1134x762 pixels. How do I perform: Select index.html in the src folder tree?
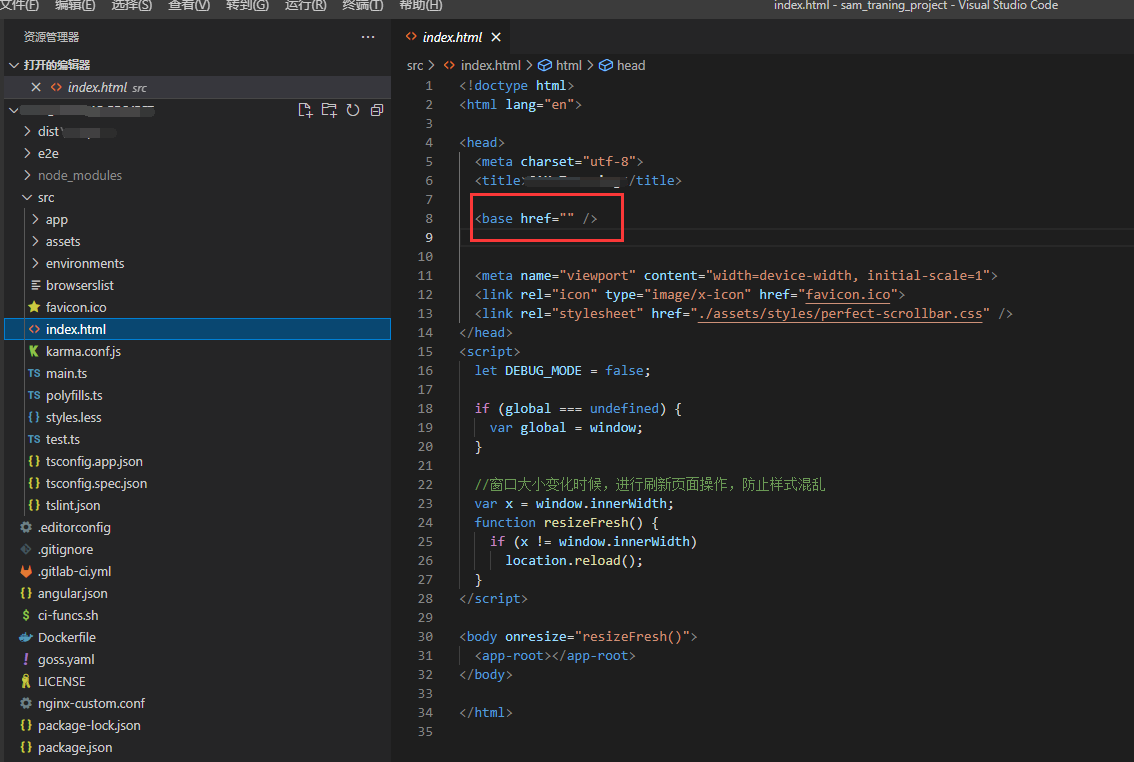197,329
